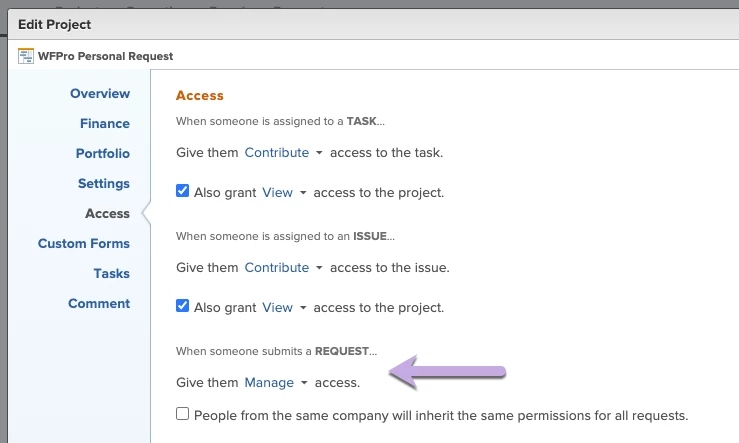The width and height of the screenshot is (739, 443).
Task: Select the Settings tab
Action: point(104,183)
